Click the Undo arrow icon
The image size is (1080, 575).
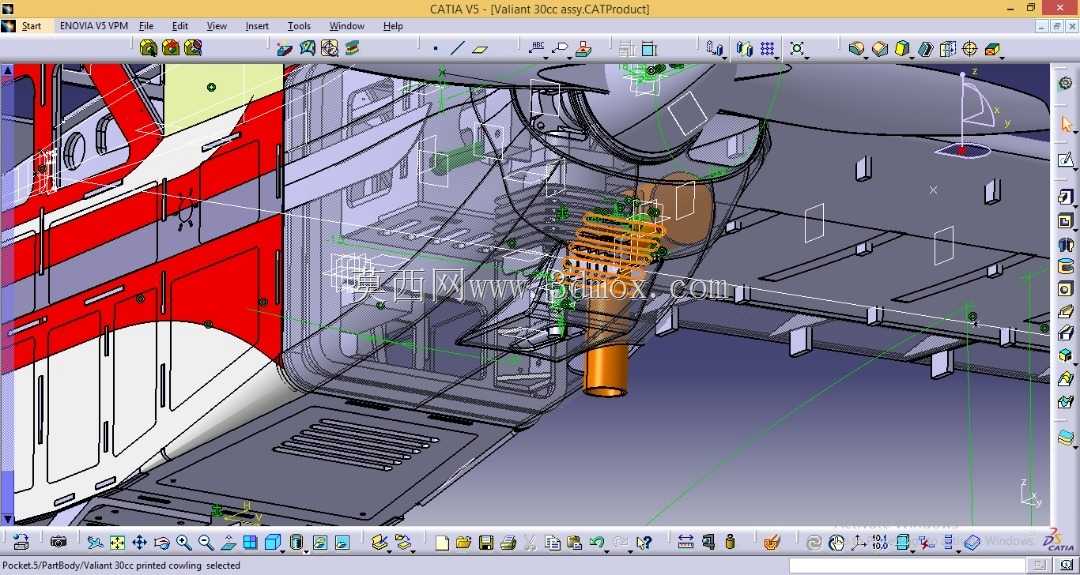596,542
